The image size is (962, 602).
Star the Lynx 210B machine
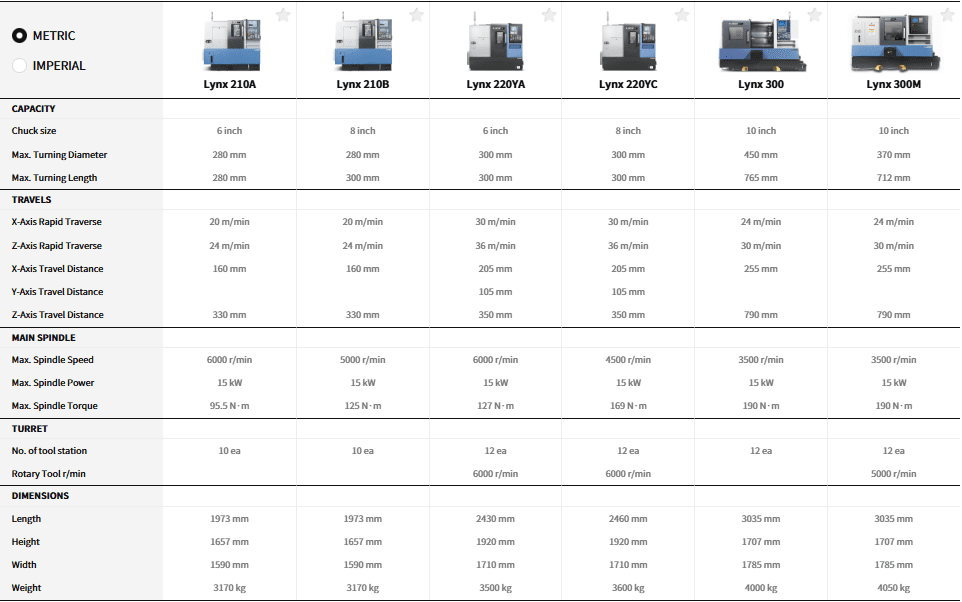416,15
